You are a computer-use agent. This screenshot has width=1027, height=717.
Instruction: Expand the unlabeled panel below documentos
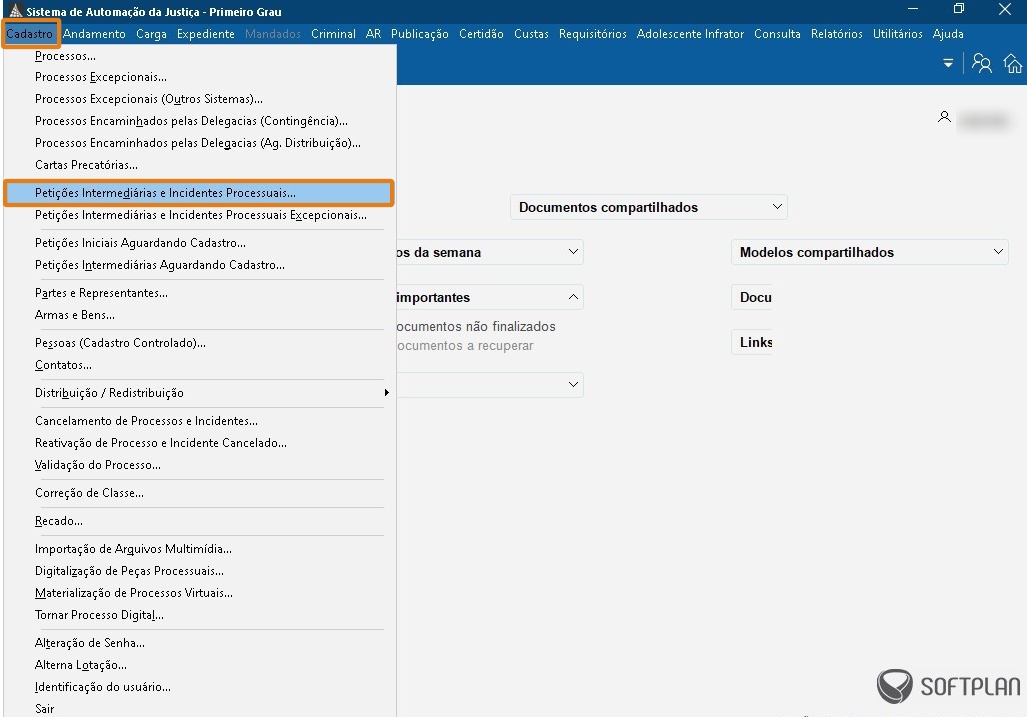pyautogui.click(x=573, y=385)
